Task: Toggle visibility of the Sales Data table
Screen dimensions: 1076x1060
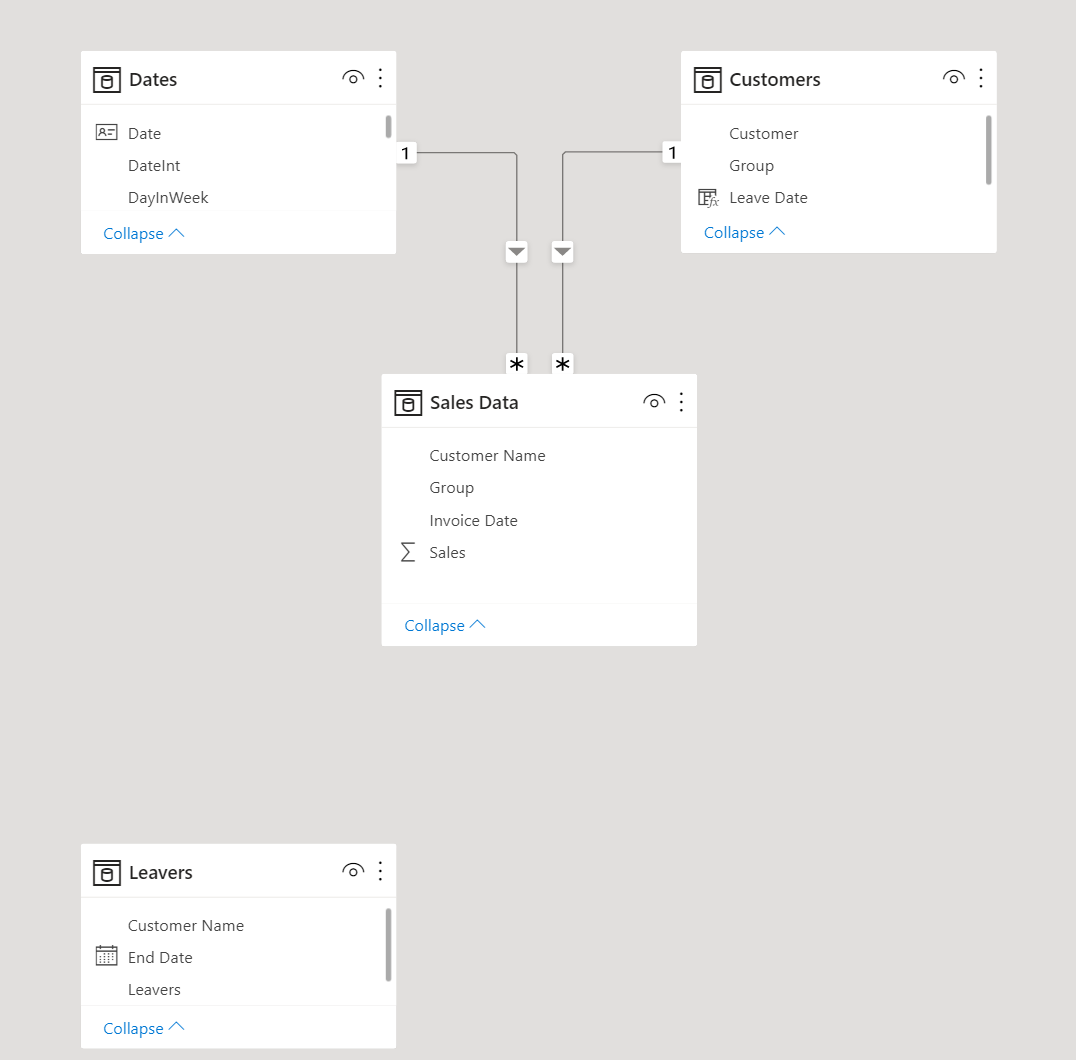Action: click(x=654, y=401)
